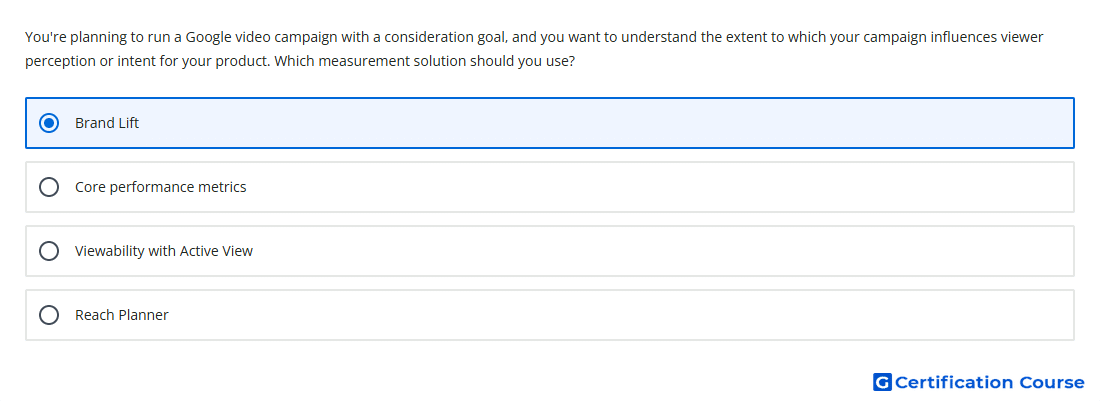Select the Brand Lift radio button
The image size is (1100, 401).
pyautogui.click(x=49, y=123)
